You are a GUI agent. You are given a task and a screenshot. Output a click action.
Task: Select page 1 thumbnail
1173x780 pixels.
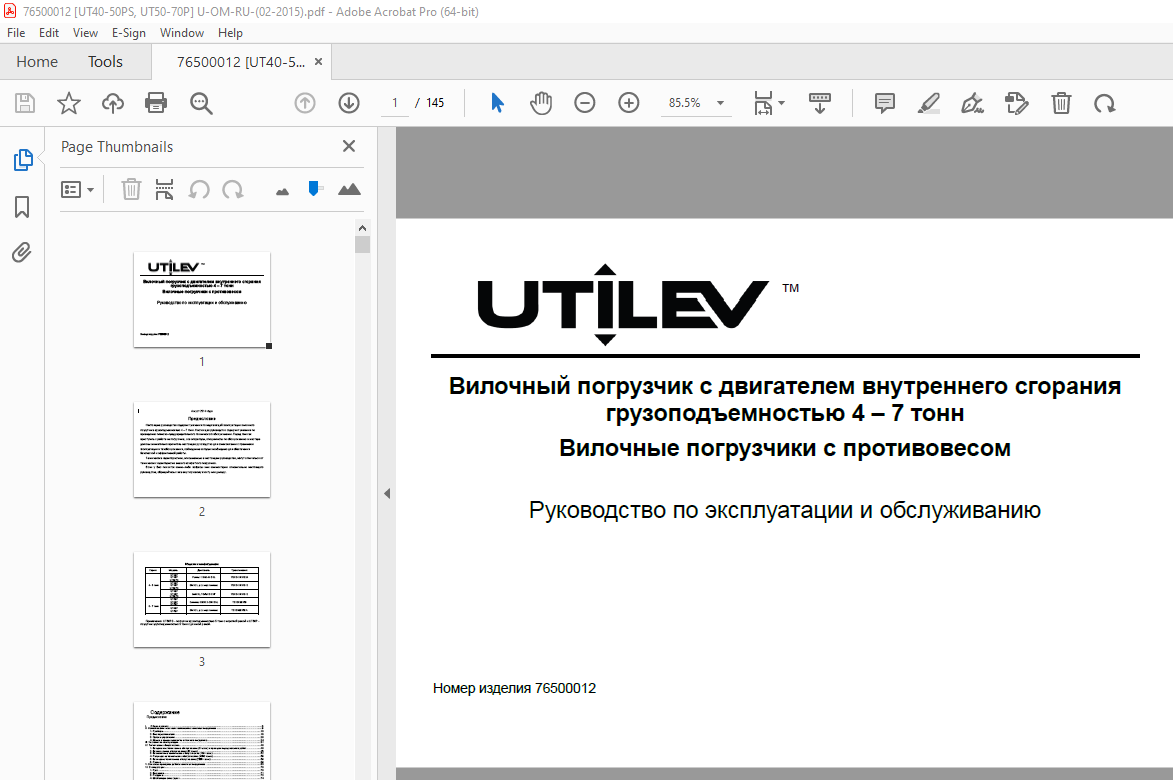click(x=202, y=299)
